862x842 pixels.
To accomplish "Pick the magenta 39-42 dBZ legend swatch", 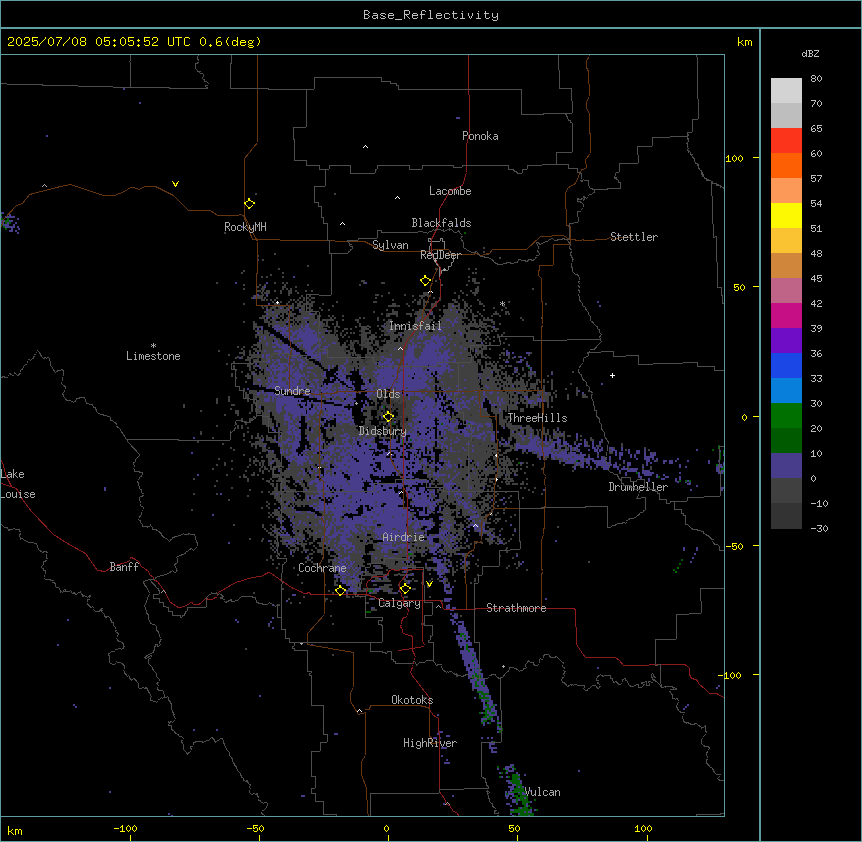I will 786,315.
